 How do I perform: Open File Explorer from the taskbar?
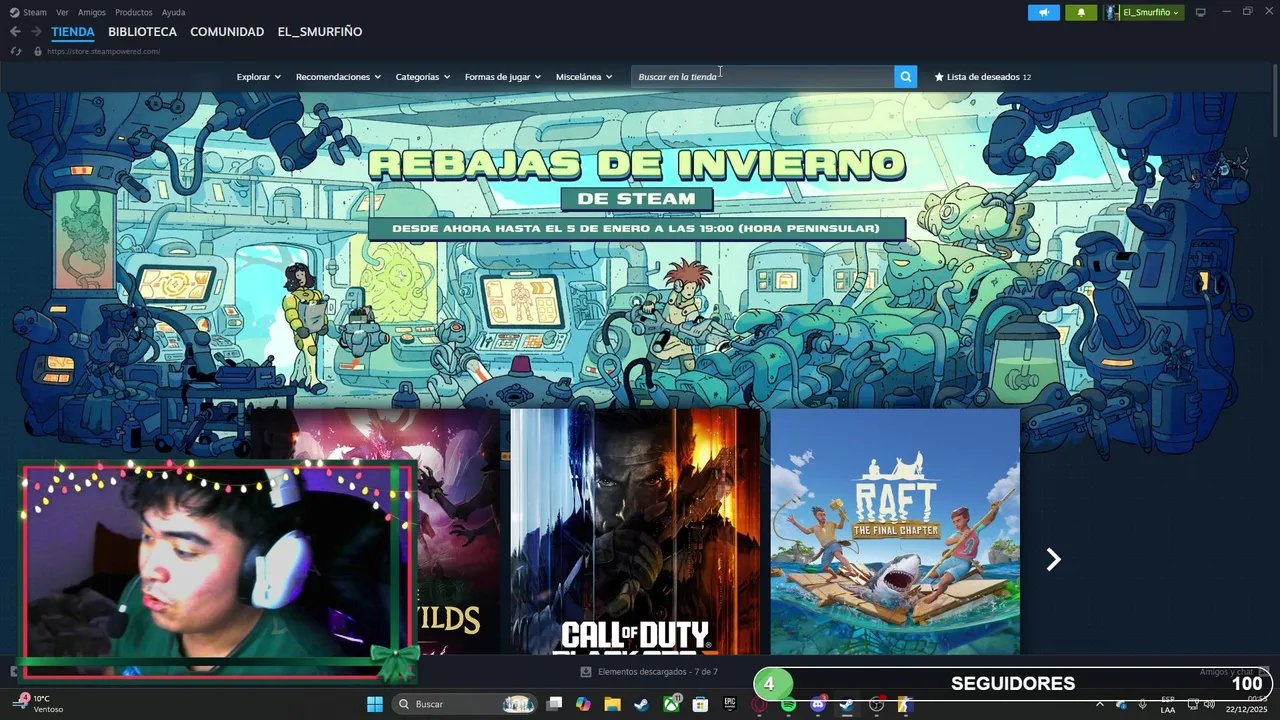pos(612,704)
